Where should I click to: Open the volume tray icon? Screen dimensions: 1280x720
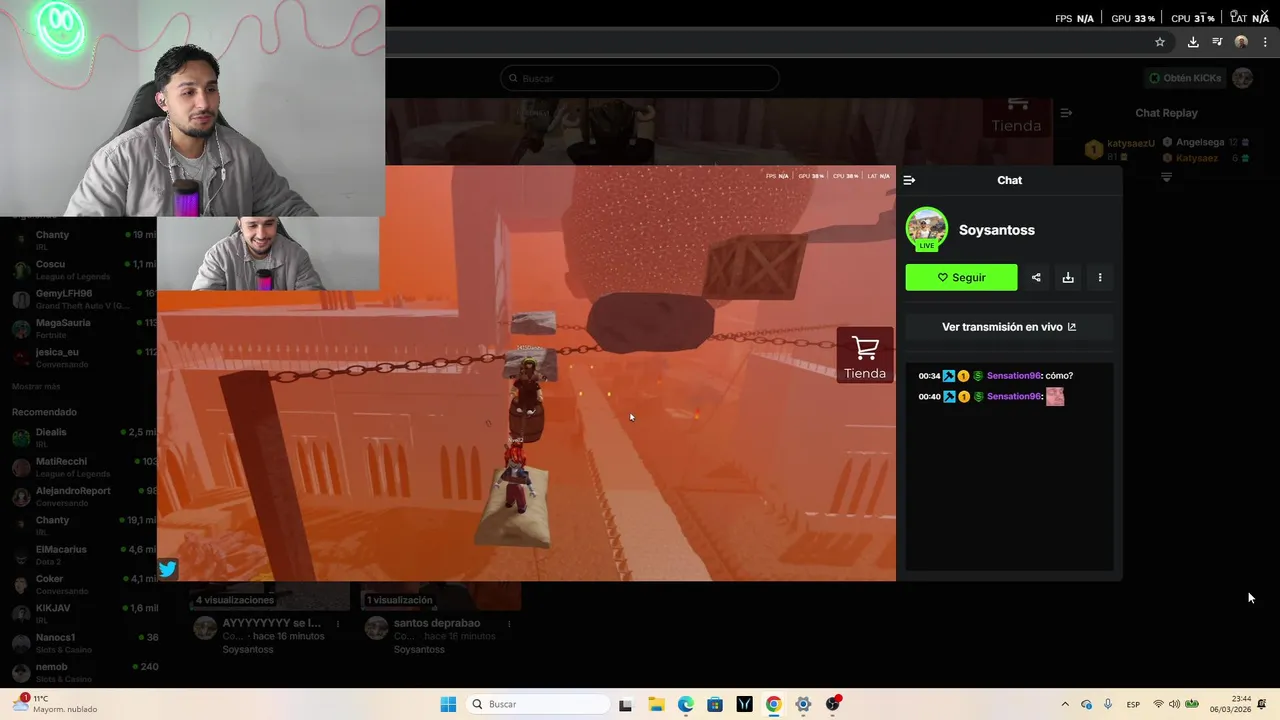tap(1174, 704)
